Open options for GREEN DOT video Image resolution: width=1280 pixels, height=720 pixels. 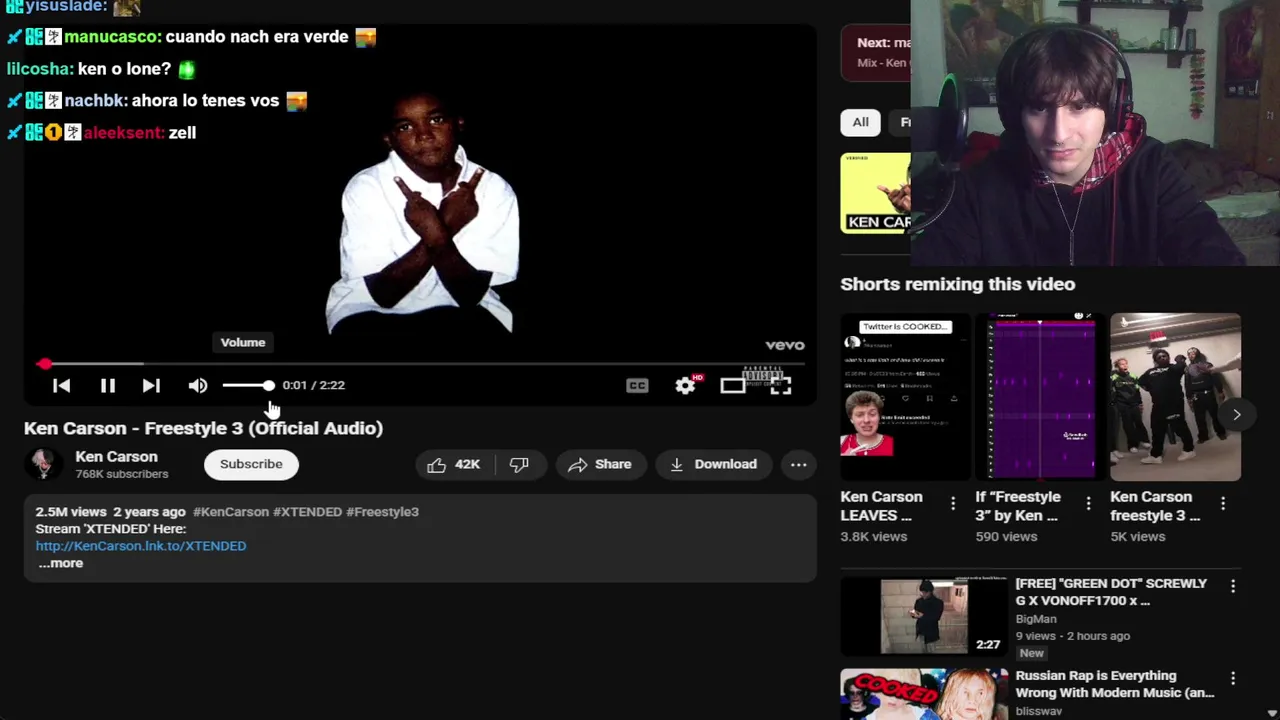1233,586
